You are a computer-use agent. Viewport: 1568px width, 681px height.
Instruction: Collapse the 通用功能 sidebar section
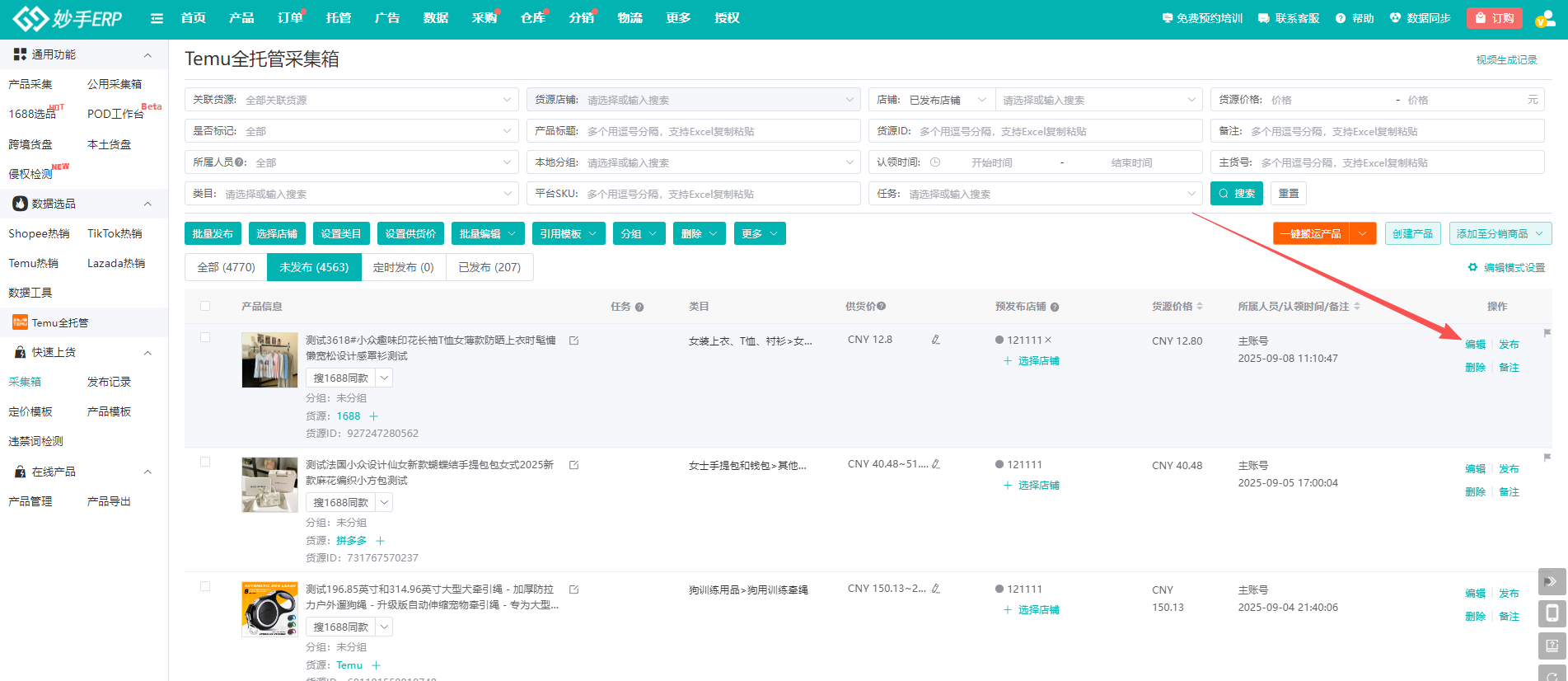pyautogui.click(x=147, y=55)
